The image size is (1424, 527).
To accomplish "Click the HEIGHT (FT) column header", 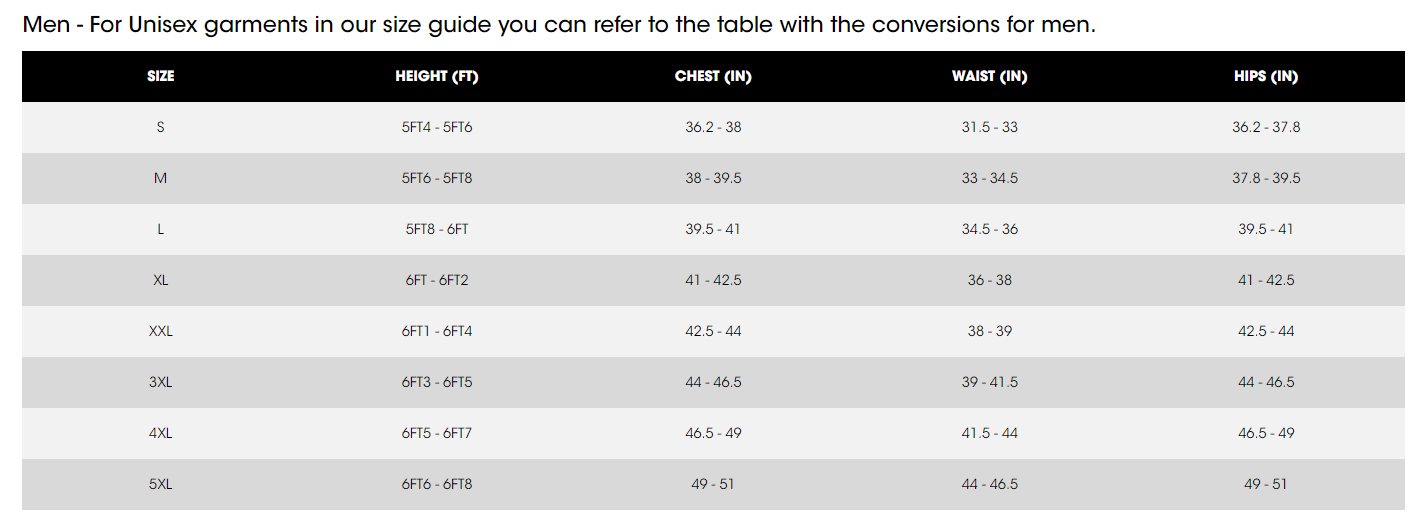I will 437,77.
